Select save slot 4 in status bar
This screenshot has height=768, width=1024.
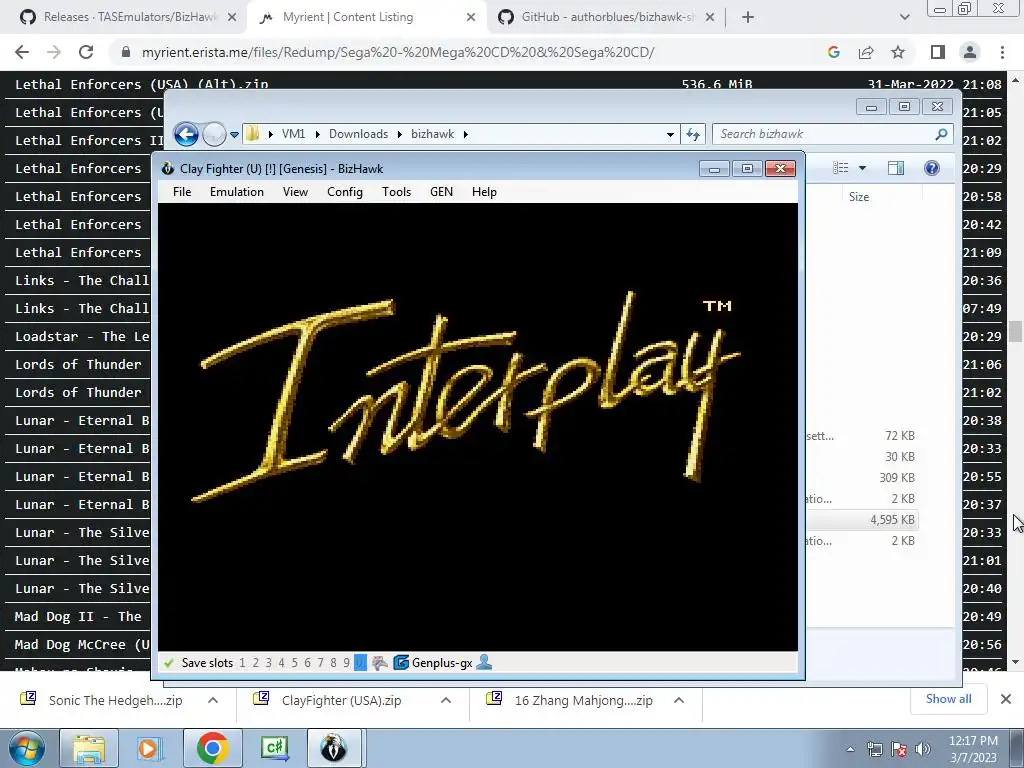(x=281, y=663)
